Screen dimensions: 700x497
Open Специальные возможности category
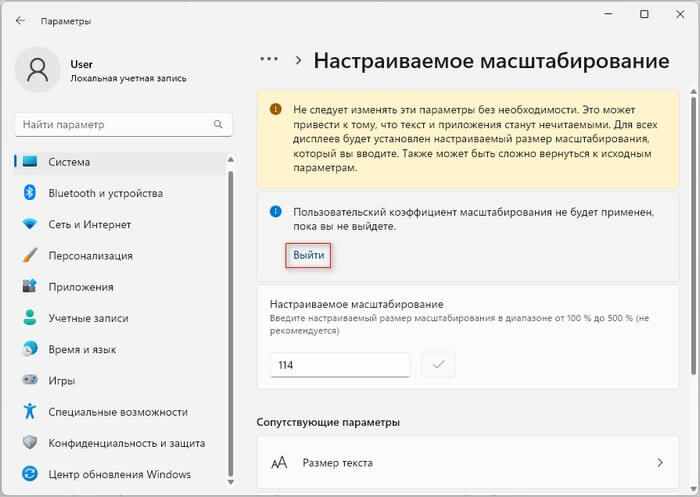click(x=120, y=412)
